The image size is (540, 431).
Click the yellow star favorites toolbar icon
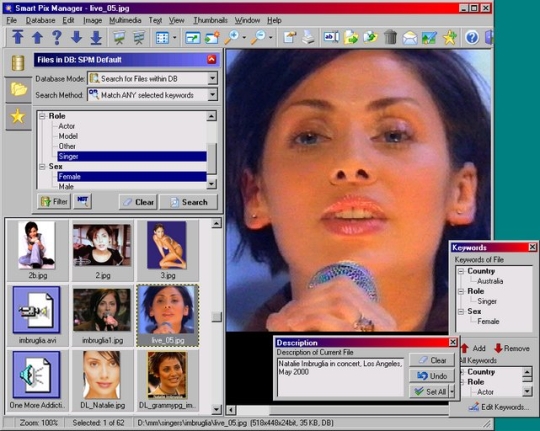[450, 37]
